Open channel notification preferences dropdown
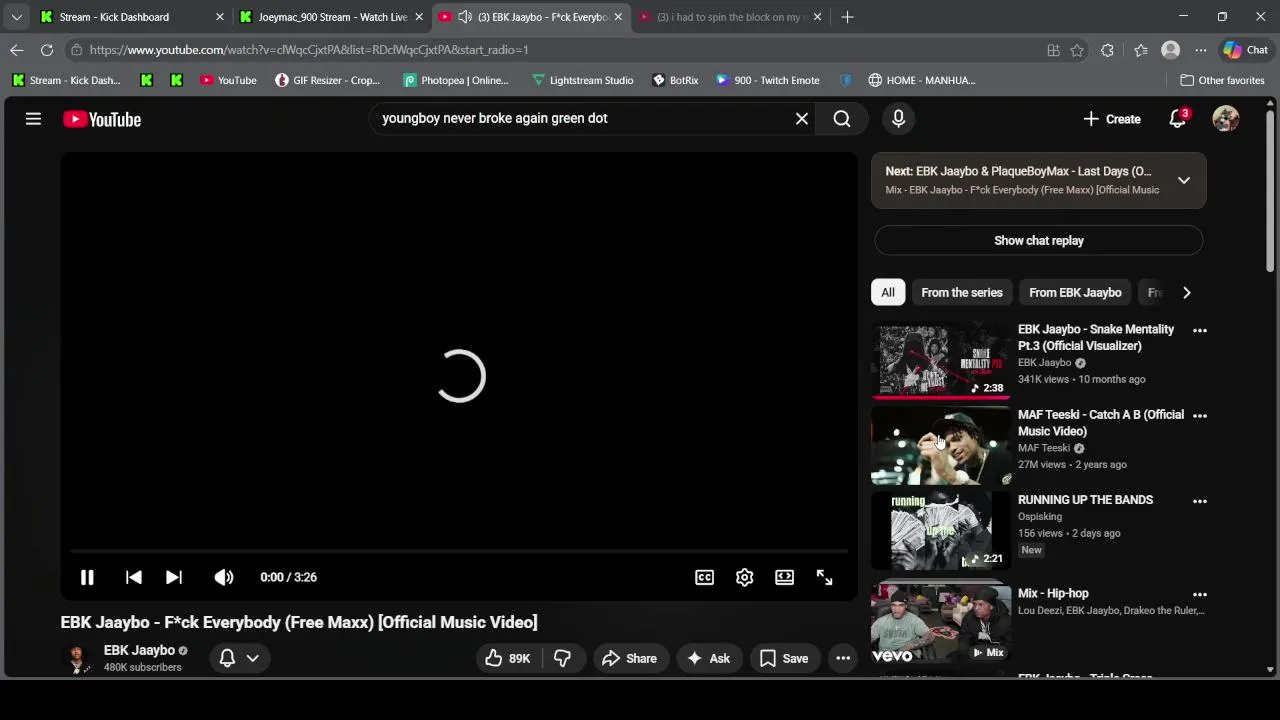This screenshot has height=720, width=1280. click(x=239, y=658)
